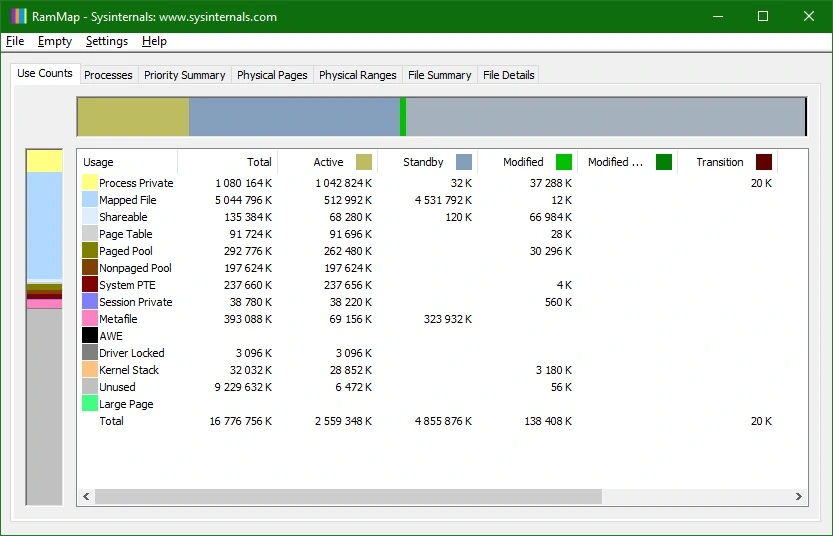Switch to the File Details tab
833x536 pixels.
click(508, 75)
